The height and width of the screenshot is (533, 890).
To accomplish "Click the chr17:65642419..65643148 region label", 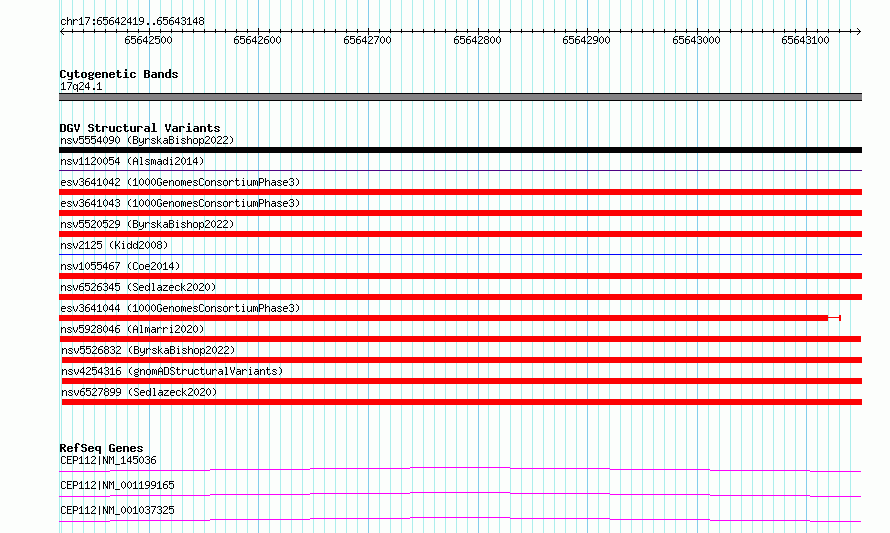I will click(x=132, y=22).
